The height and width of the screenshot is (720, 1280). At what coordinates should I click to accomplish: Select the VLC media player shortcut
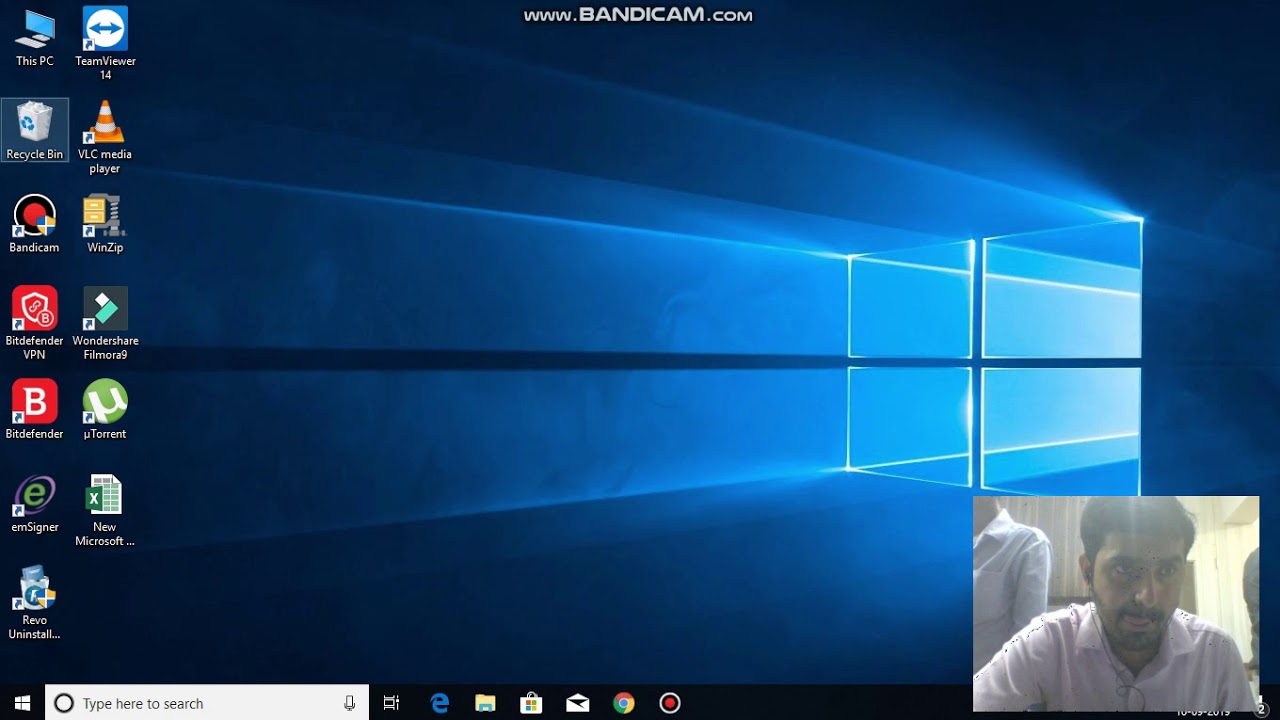click(105, 137)
